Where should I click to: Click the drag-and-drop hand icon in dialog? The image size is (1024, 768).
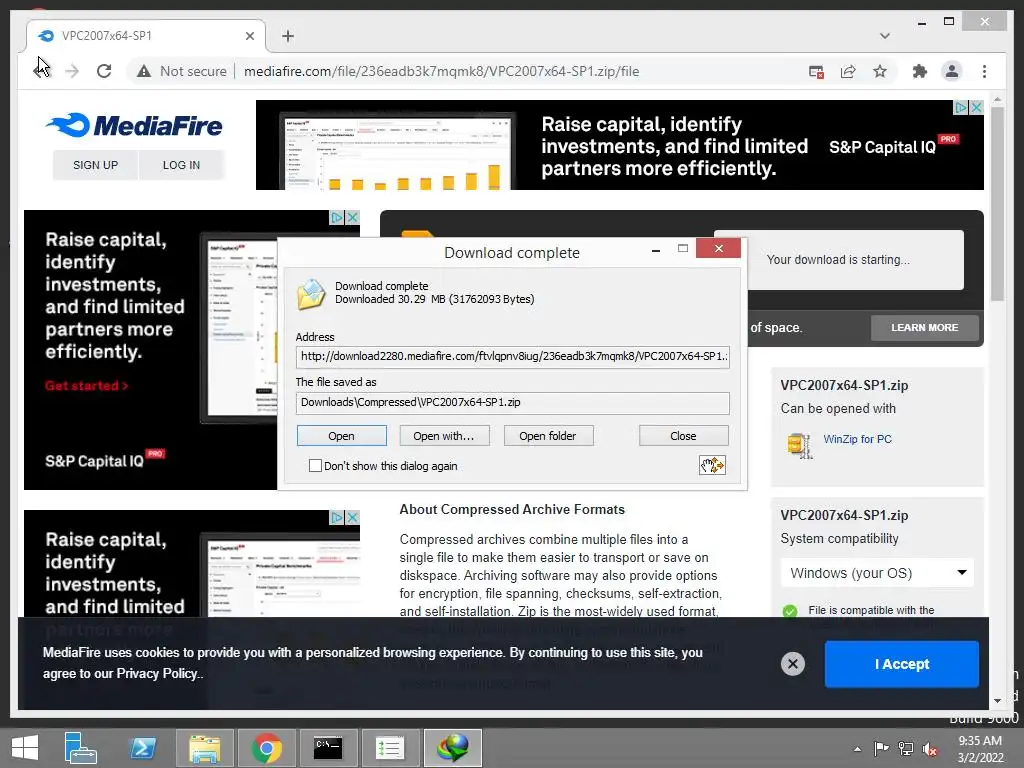pos(712,465)
